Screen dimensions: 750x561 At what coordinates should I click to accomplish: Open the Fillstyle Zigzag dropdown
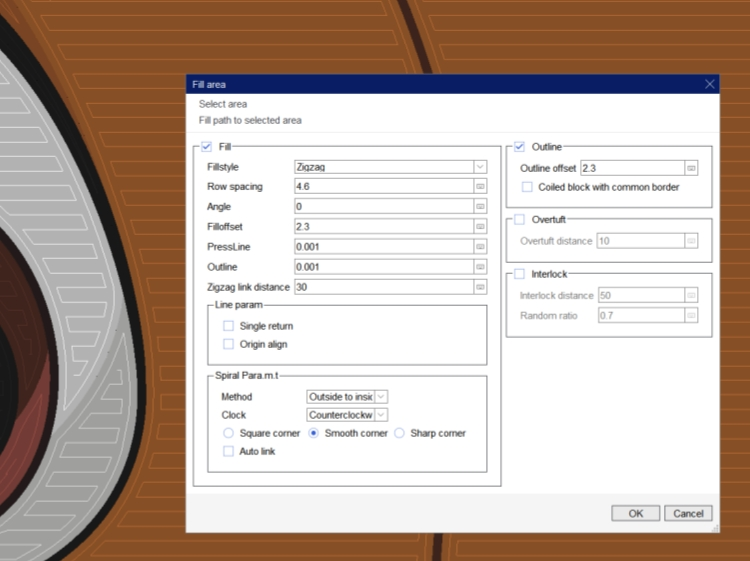tap(480, 167)
